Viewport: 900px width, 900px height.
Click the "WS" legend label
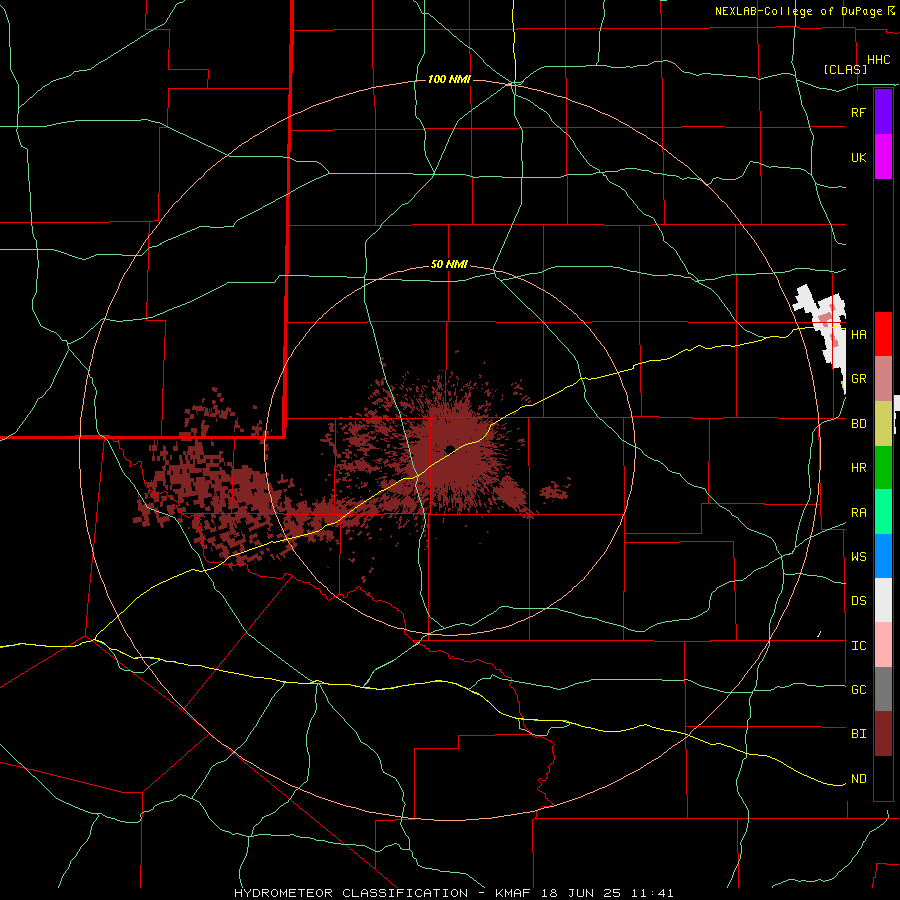click(x=858, y=557)
